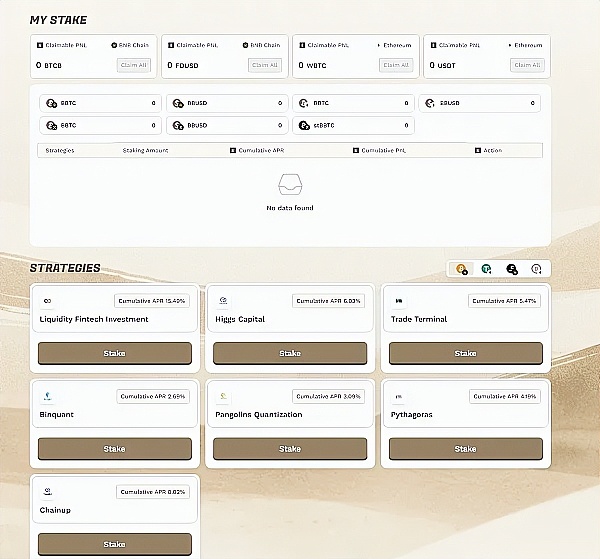The image size is (600, 559).
Task: Click the Higgs Capital logo
Action: coord(223,301)
